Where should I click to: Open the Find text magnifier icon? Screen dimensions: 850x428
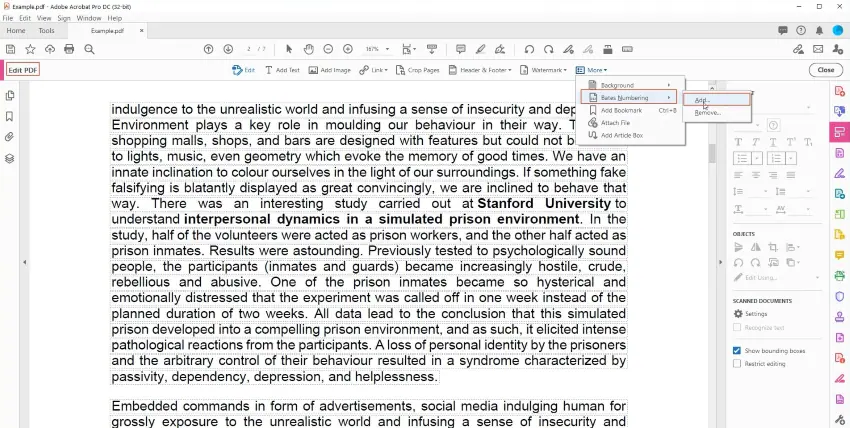89,49
